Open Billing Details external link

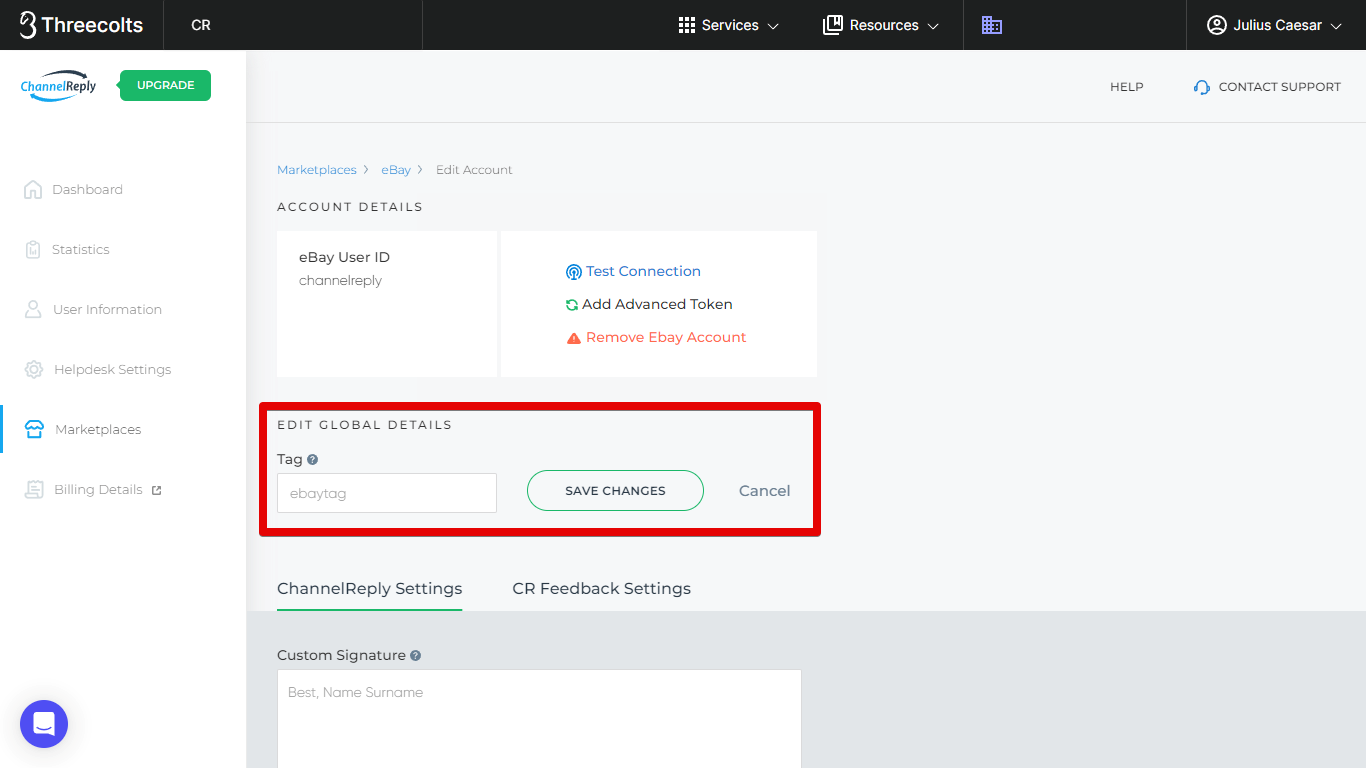point(93,489)
